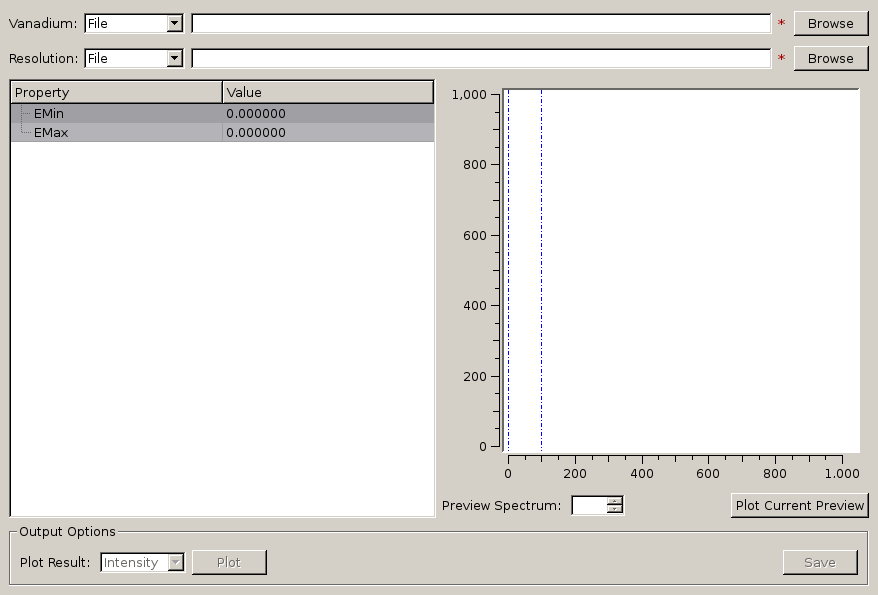Click the EMax value cell
Image resolution: width=878 pixels, height=595 pixels.
[x=328, y=132]
